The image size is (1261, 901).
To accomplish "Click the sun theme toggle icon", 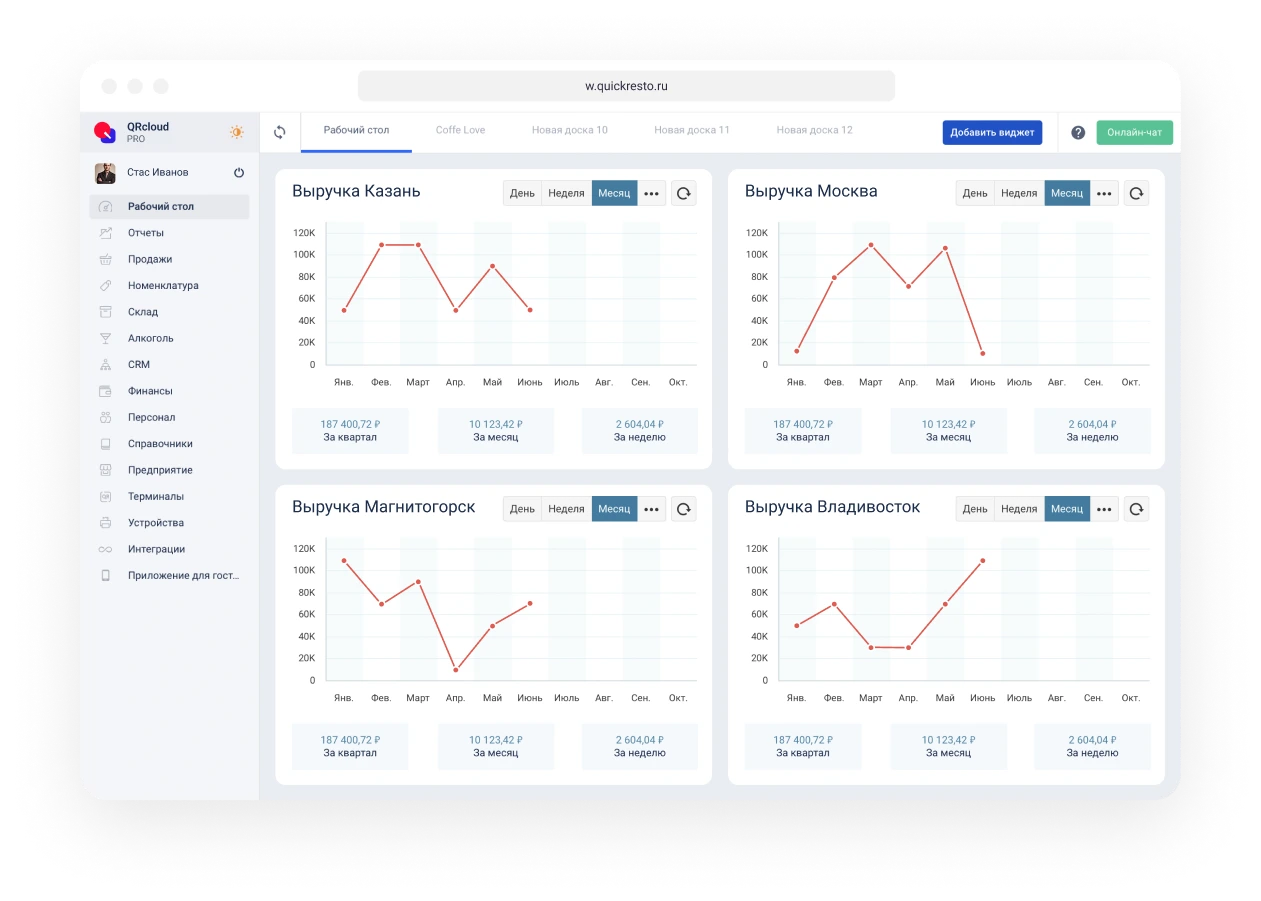I will (x=237, y=132).
